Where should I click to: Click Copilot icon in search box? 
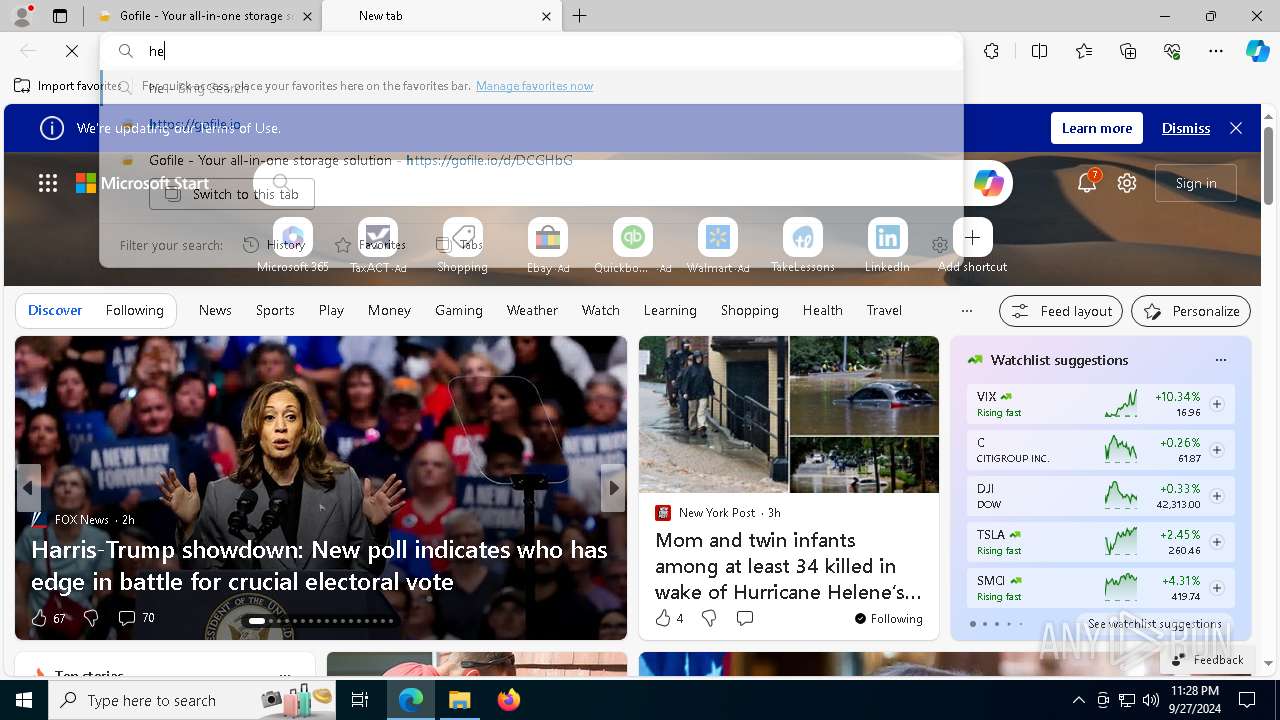click(x=988, y=183)
